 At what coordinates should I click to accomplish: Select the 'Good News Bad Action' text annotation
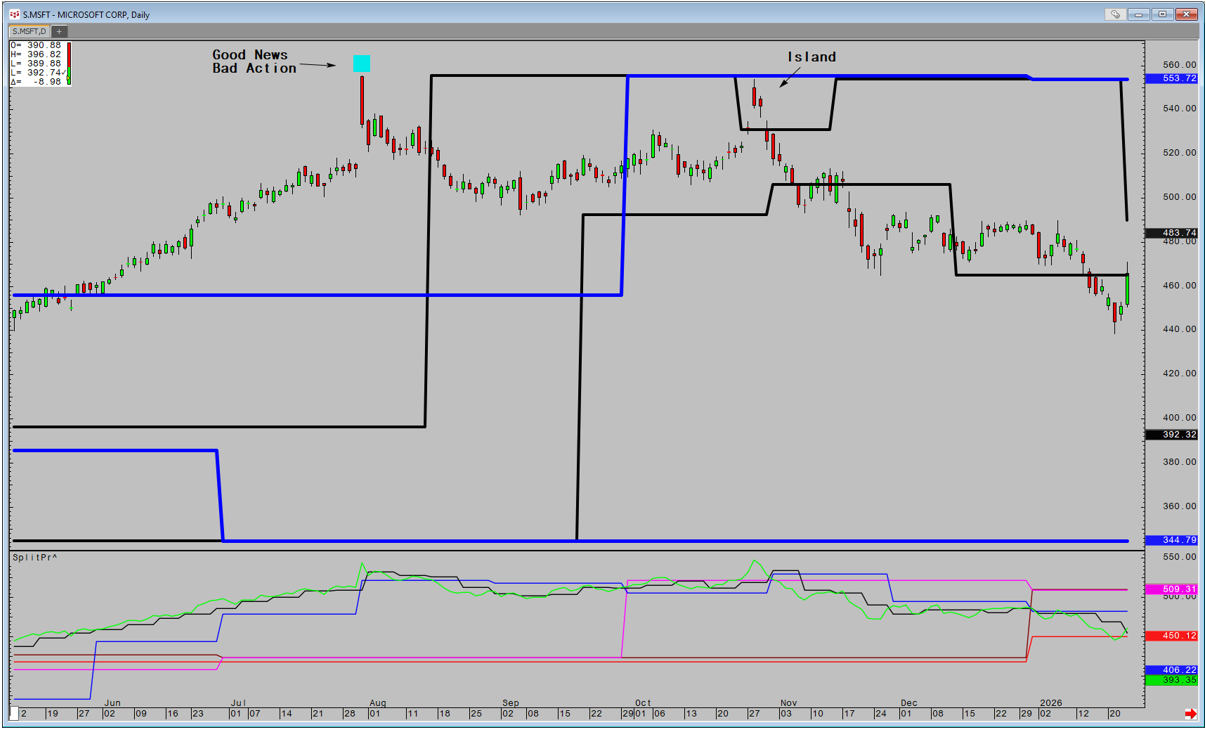pyautogui.click(x=254, y=62)
